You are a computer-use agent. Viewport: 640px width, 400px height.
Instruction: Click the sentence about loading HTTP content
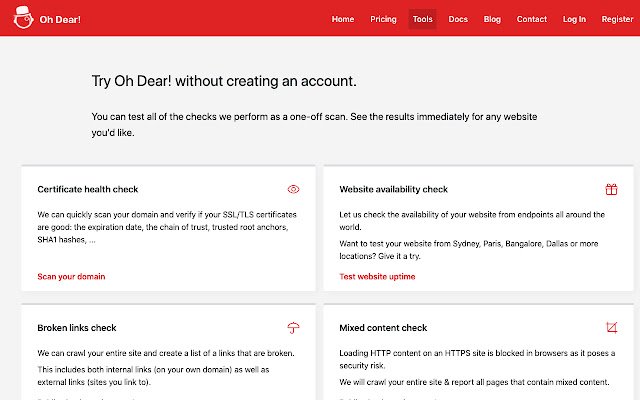click(477, 359)
